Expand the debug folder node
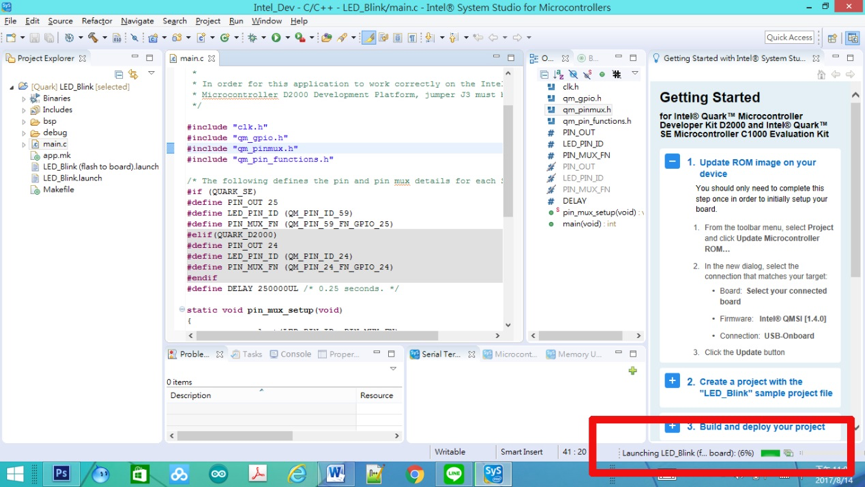The height and width of the screenshot is (487, 865). click(x=24, y=133)
